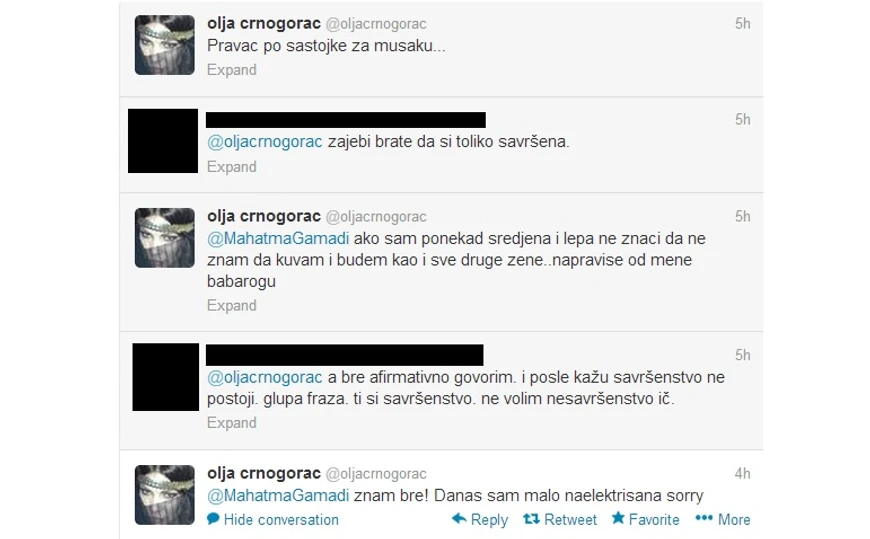870x539 pixels.
Task: Click the Hide conversation speech bubble icon
Action: click(213, 519)
